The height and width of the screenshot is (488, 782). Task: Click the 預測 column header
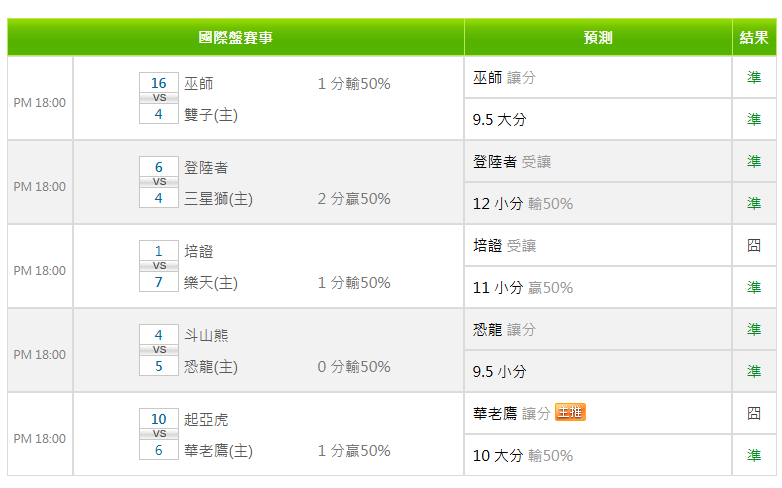click(x=598, y=37)
